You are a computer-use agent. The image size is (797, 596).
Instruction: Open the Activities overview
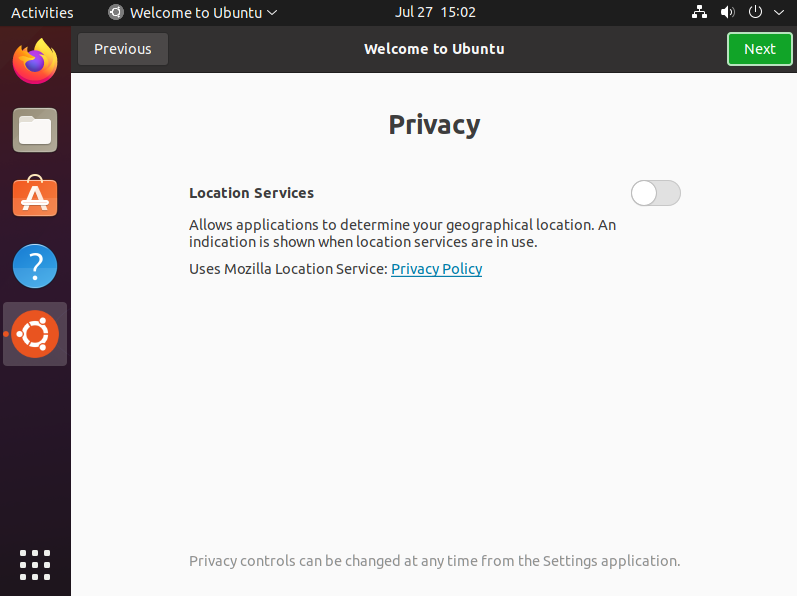42,12
